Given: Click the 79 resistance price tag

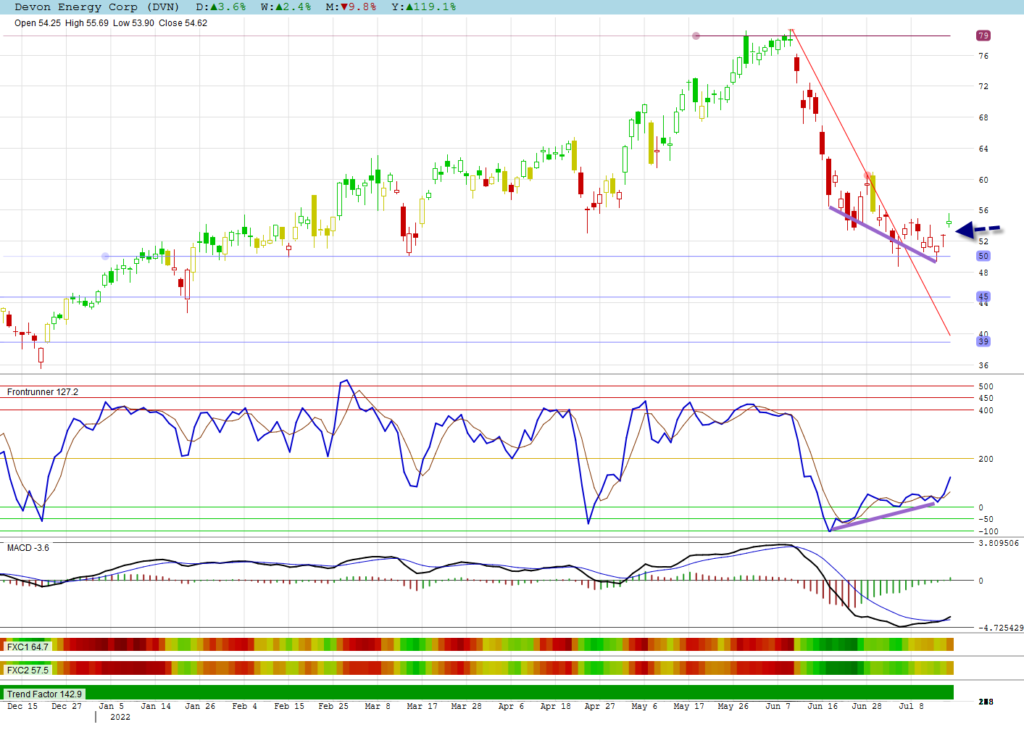Looking at the screenshot, I should click(983, 35).
